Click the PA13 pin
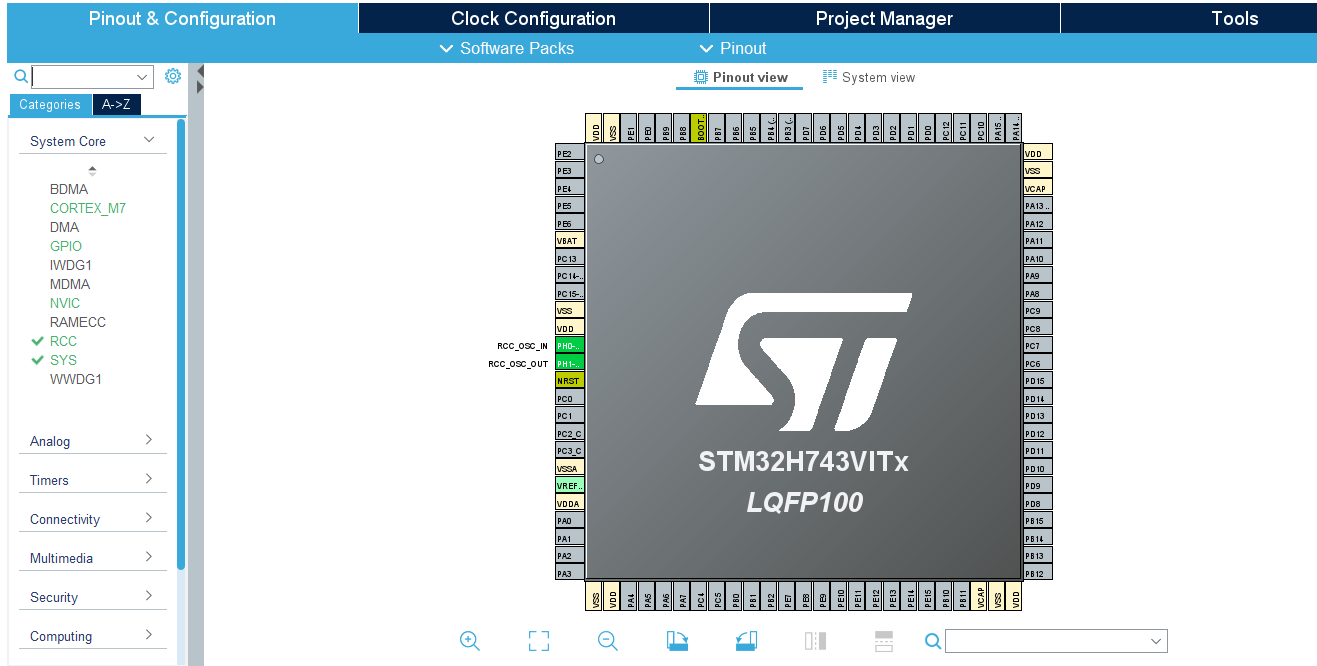This screenshot has height=666, width=1317. [x=1038, y=206]
